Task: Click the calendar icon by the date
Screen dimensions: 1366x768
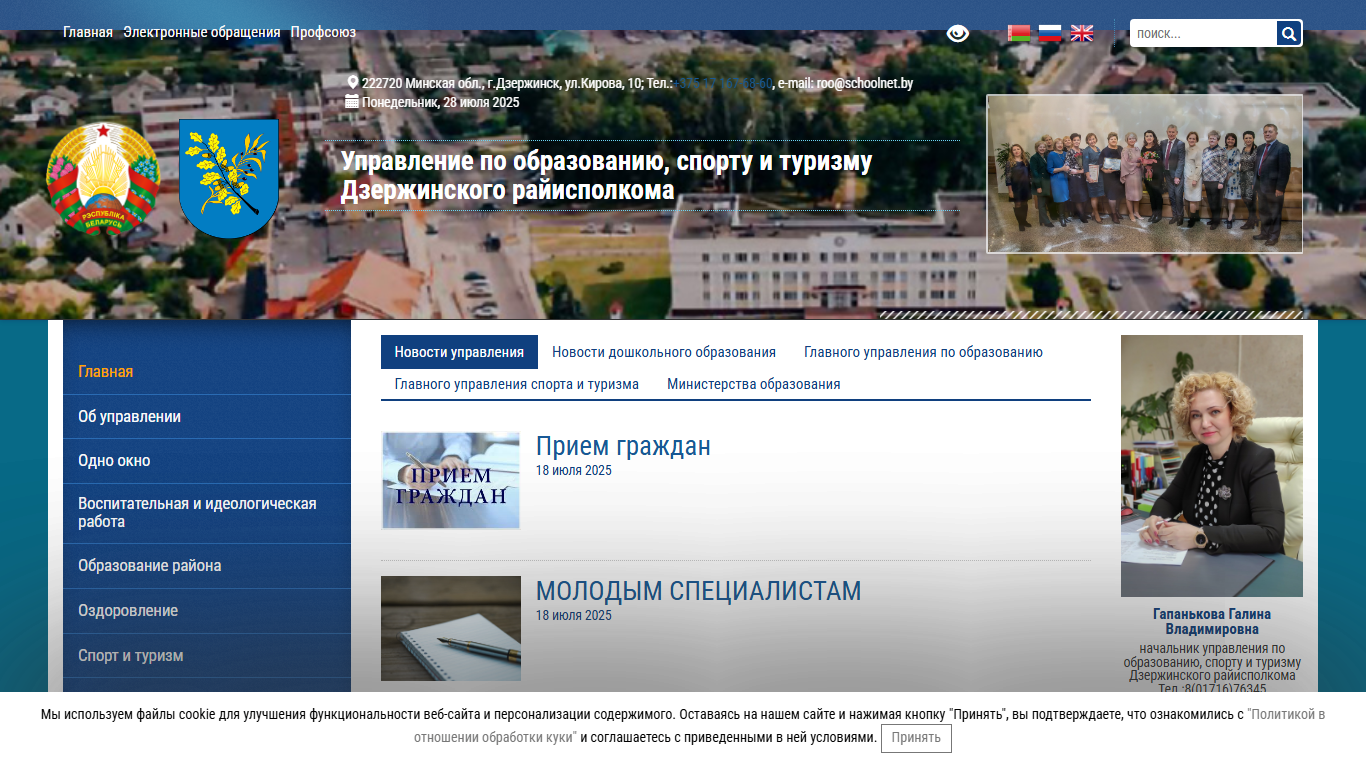Action: click(x=352, y=101)
